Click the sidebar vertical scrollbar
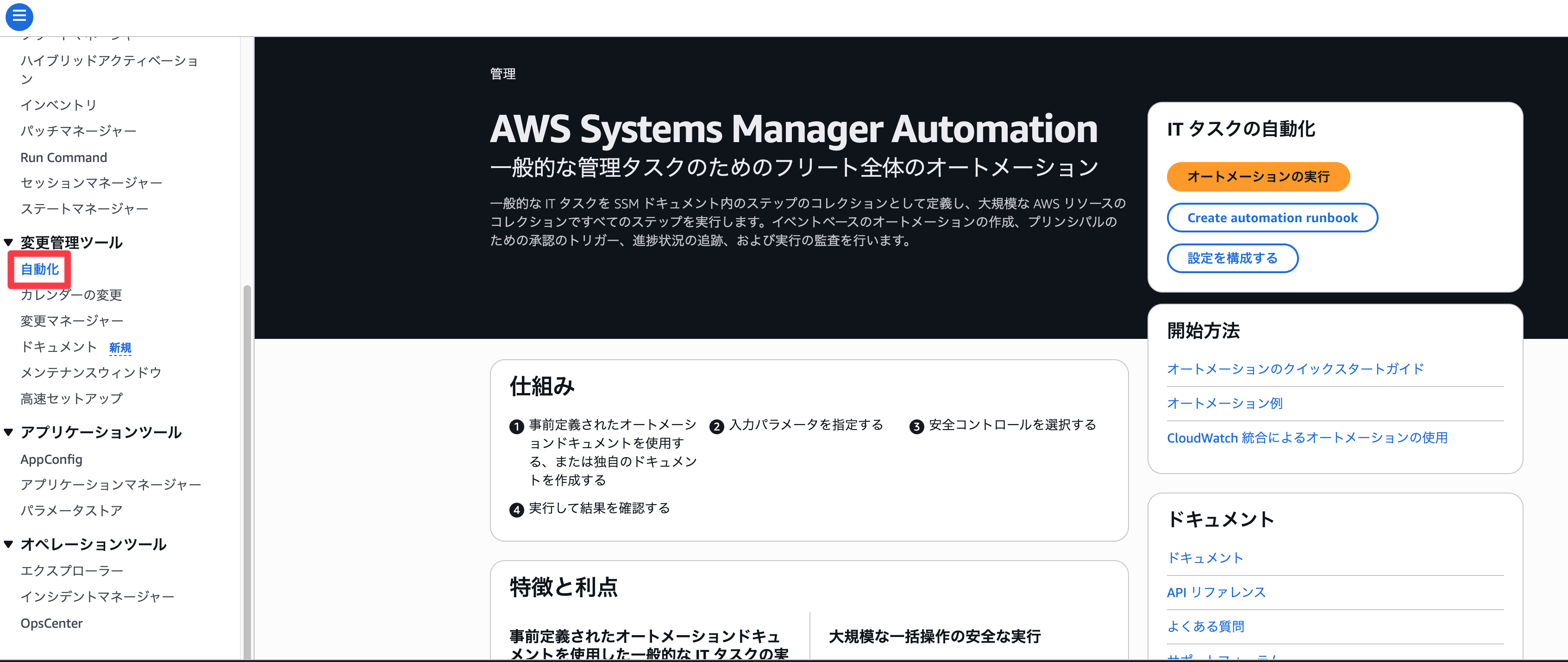The width and height of the screenshot is (1568, 662). point(246,472)
